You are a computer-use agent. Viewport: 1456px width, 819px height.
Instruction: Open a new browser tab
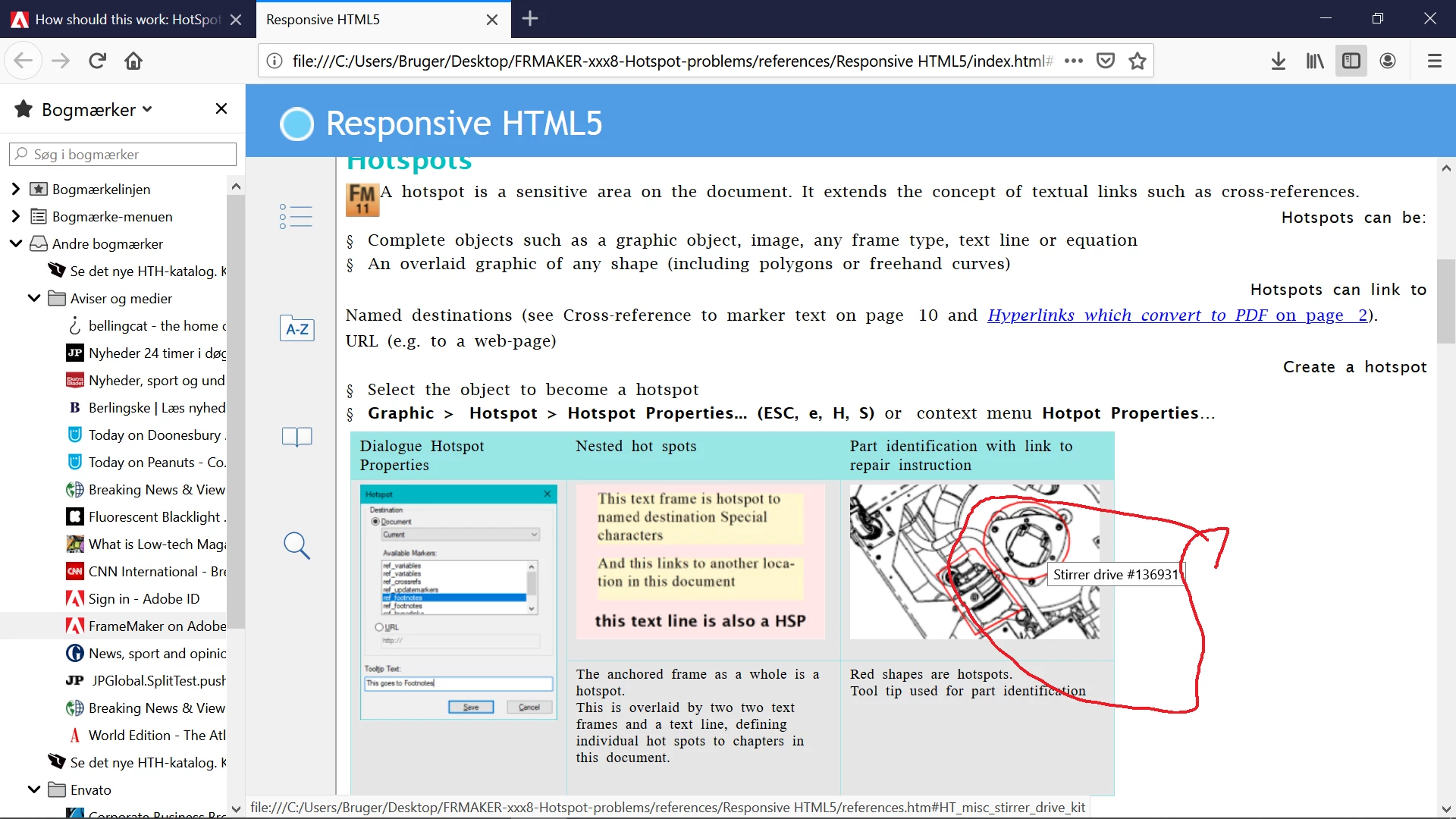530,19
